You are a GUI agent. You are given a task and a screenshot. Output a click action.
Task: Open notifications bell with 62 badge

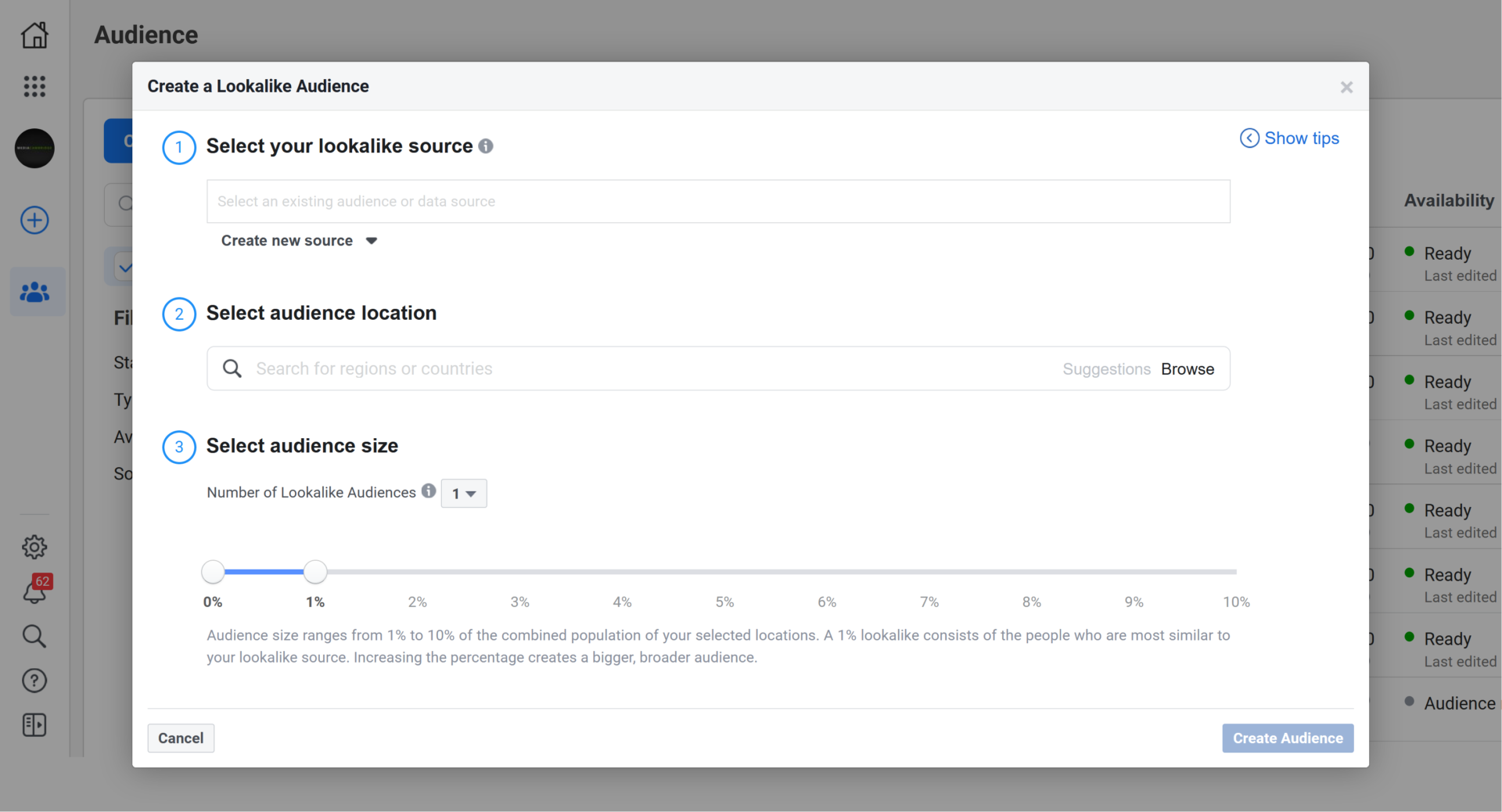(x=34, y=591)
